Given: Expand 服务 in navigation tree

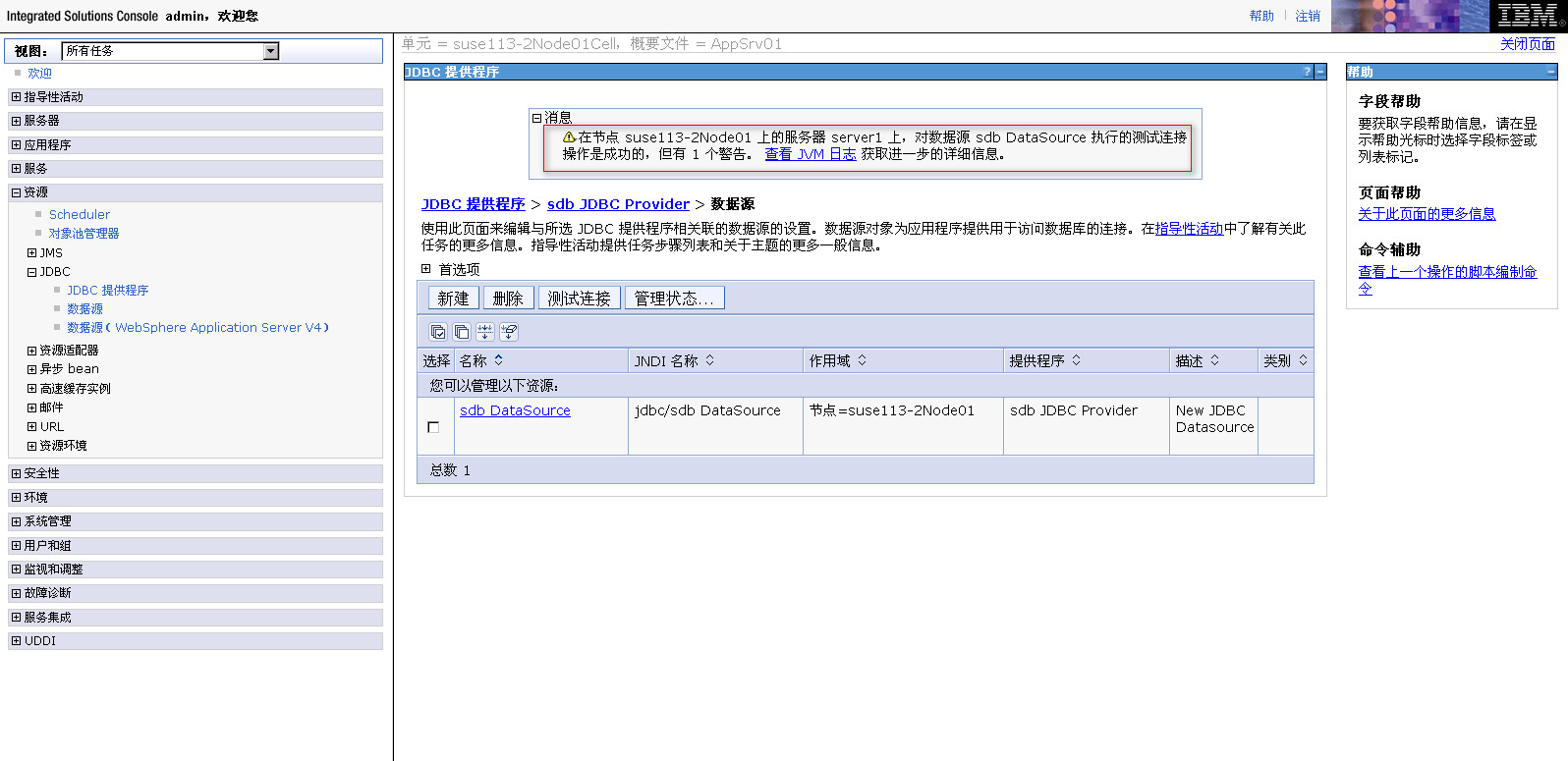Looking at the screenshot, I should (16, 169).
